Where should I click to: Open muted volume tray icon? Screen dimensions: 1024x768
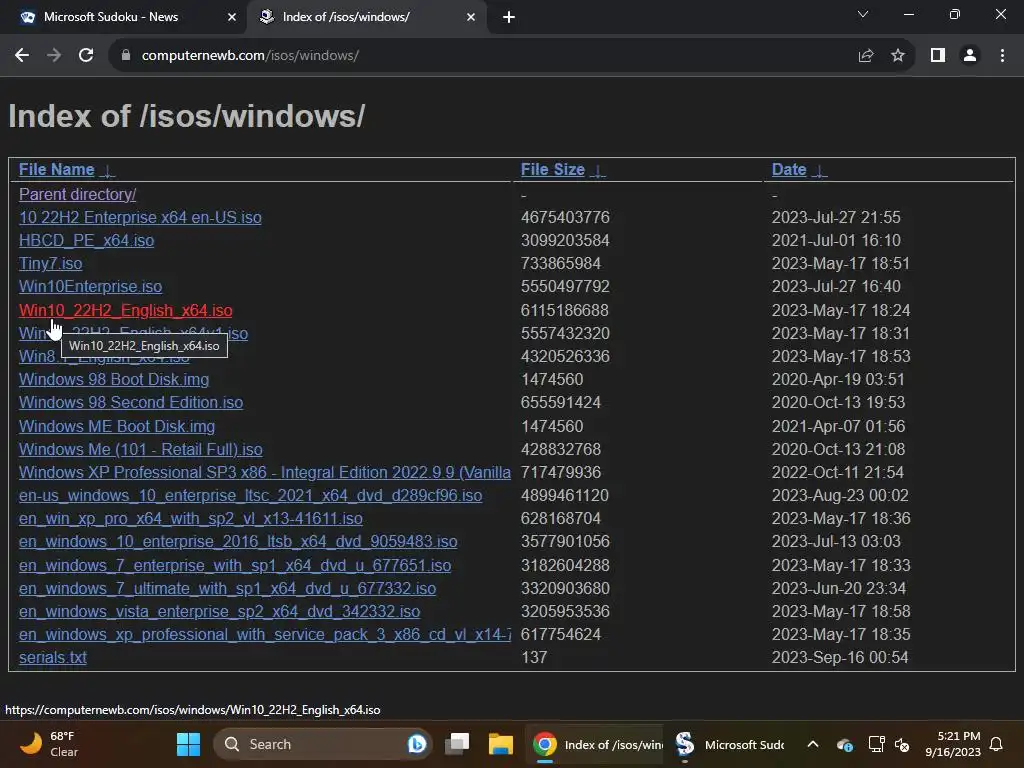pos(903,744)
